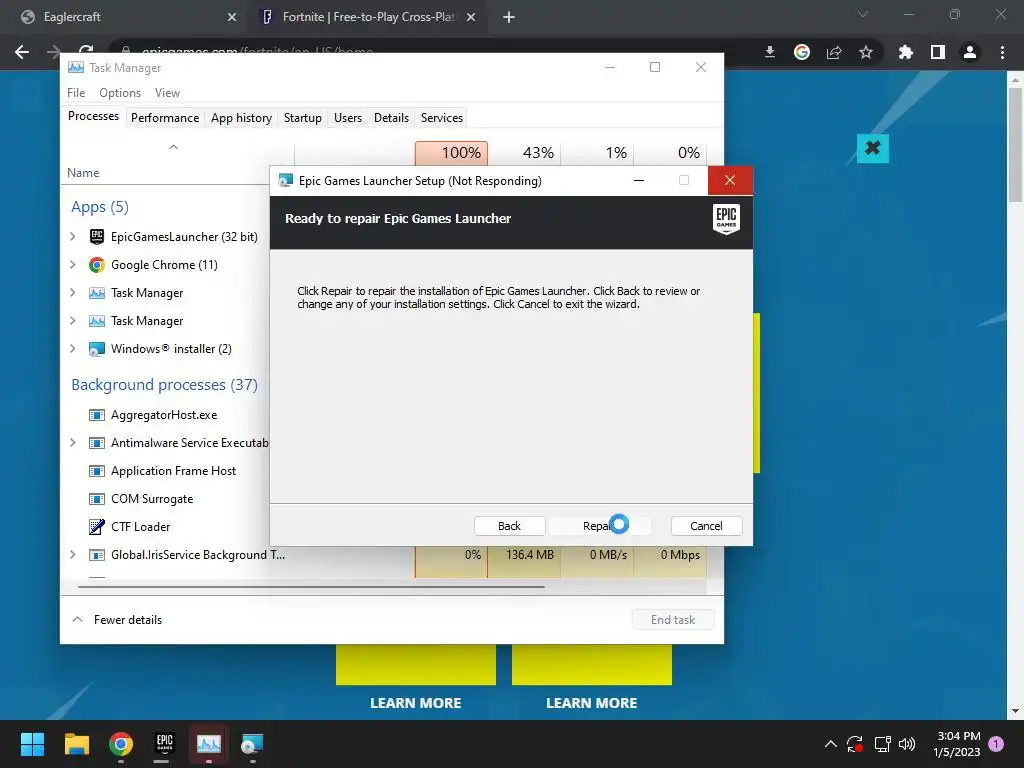The image size is (1024, 768).
Task: Follow the right LEARN MORE link on Fortnite page
Action: pos(592,703)
